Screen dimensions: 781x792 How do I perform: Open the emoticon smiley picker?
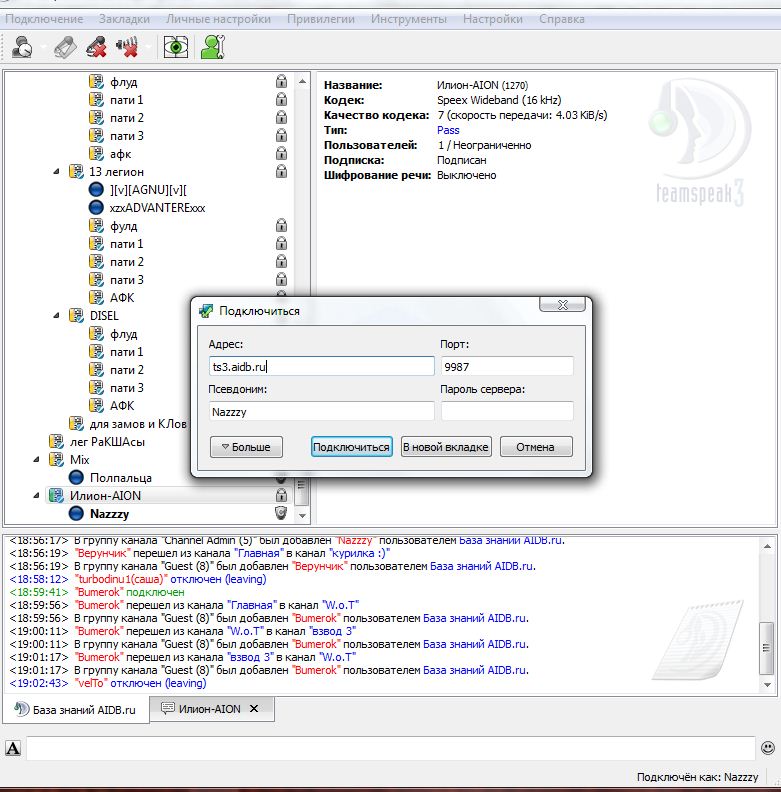click(768, 748)
